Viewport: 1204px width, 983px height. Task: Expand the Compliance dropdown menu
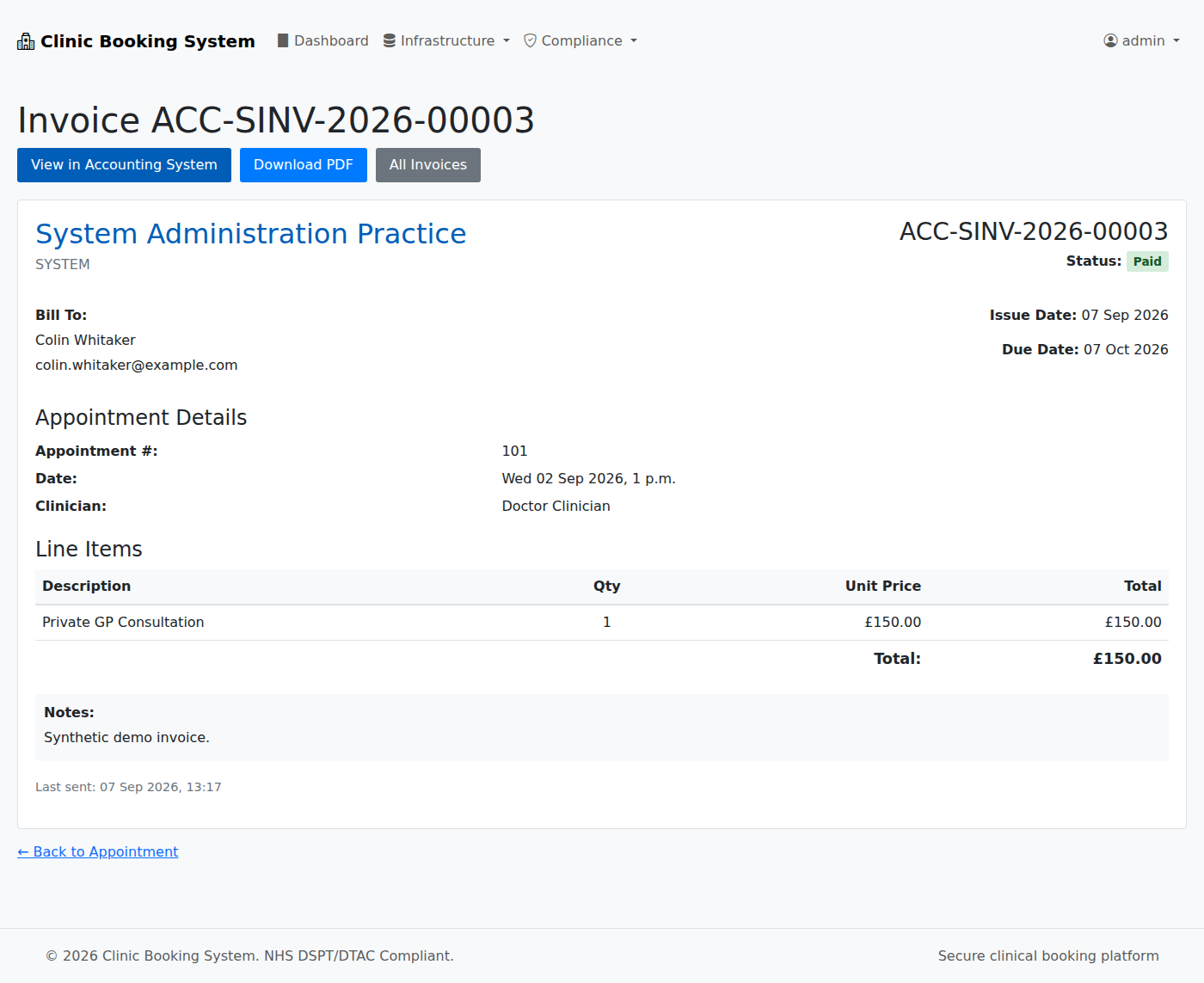point(580,40)
